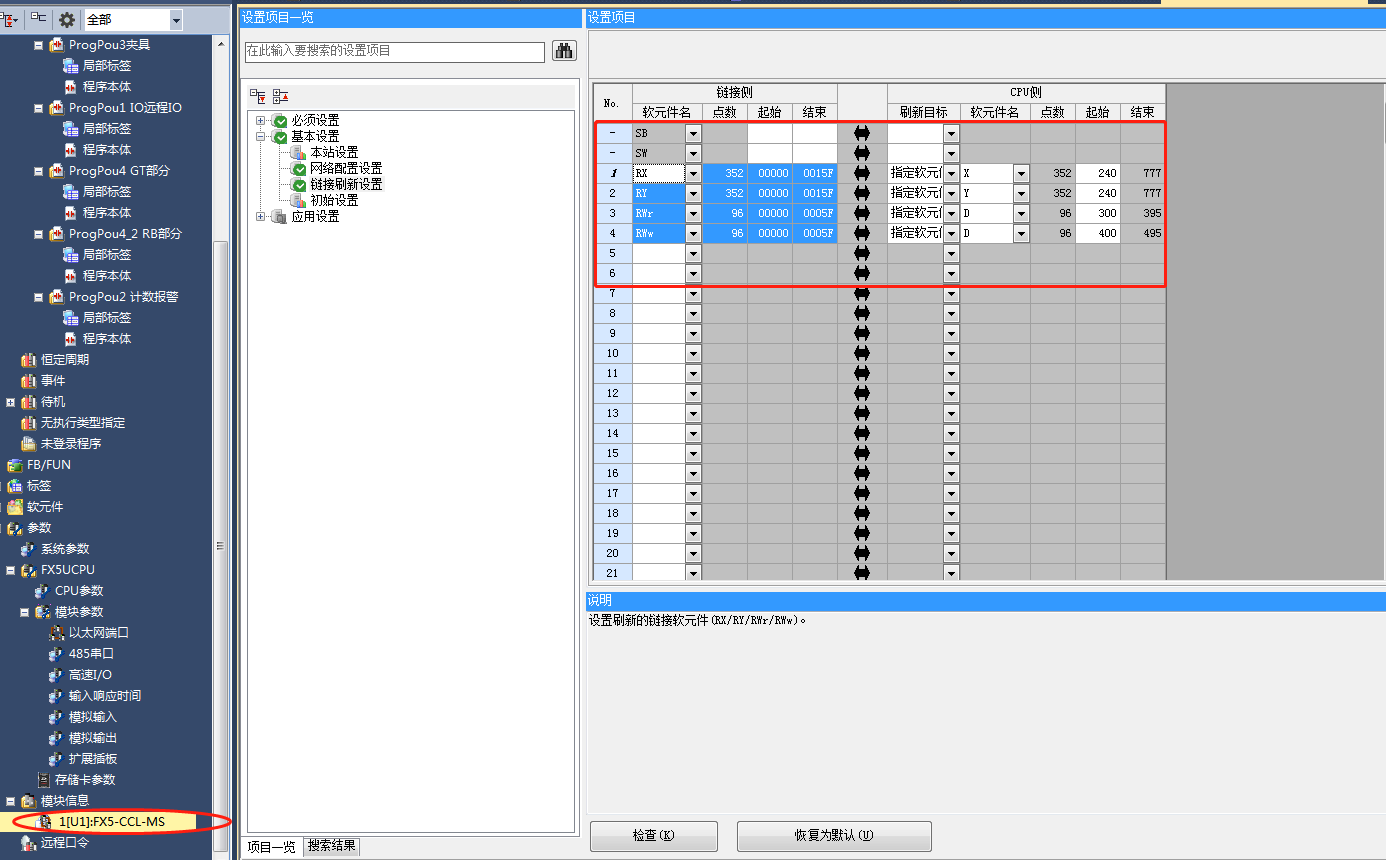
Task: Click the bidirectional arrow icon in row 3
Action: pyautogui.click(x=862, y=213)
